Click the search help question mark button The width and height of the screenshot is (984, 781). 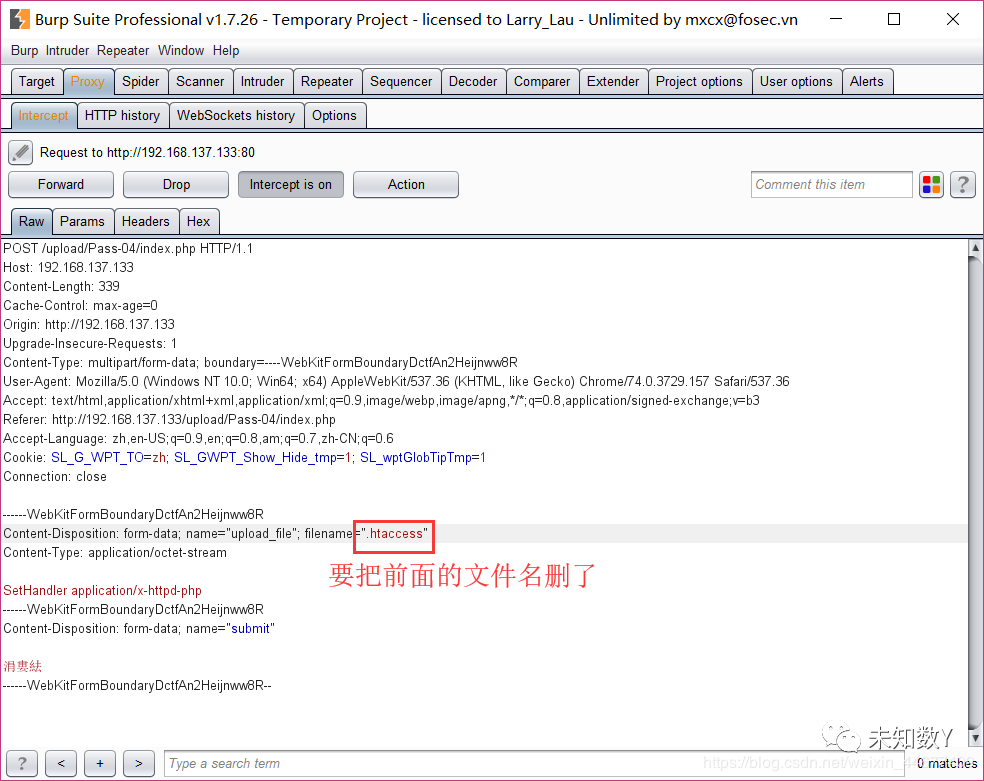click(x=22, y=763)
